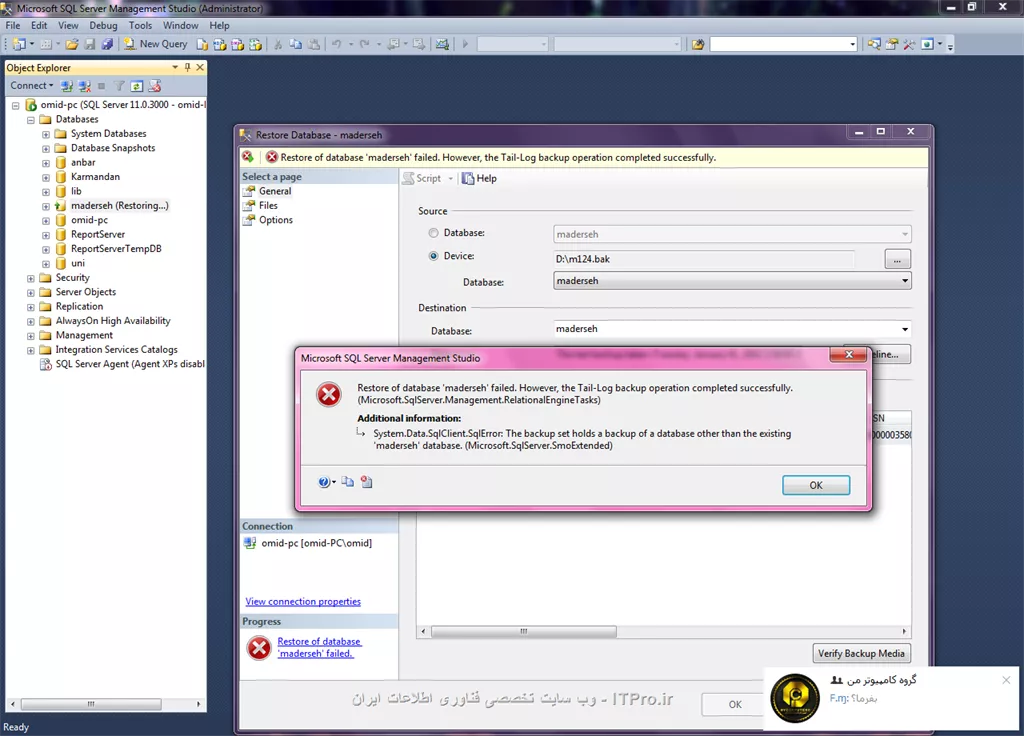Click the Script icon in the Restore Database dialog
Screen dimensions: 1024x736
click(x=408, y=178)
